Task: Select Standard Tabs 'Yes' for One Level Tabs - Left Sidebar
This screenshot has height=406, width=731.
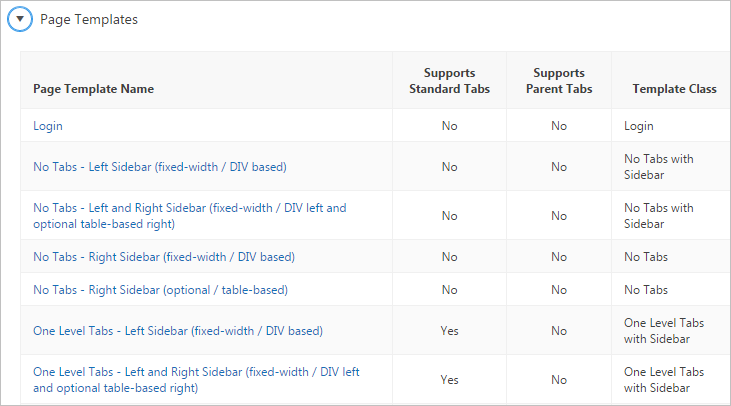Action: coord(449,331)
